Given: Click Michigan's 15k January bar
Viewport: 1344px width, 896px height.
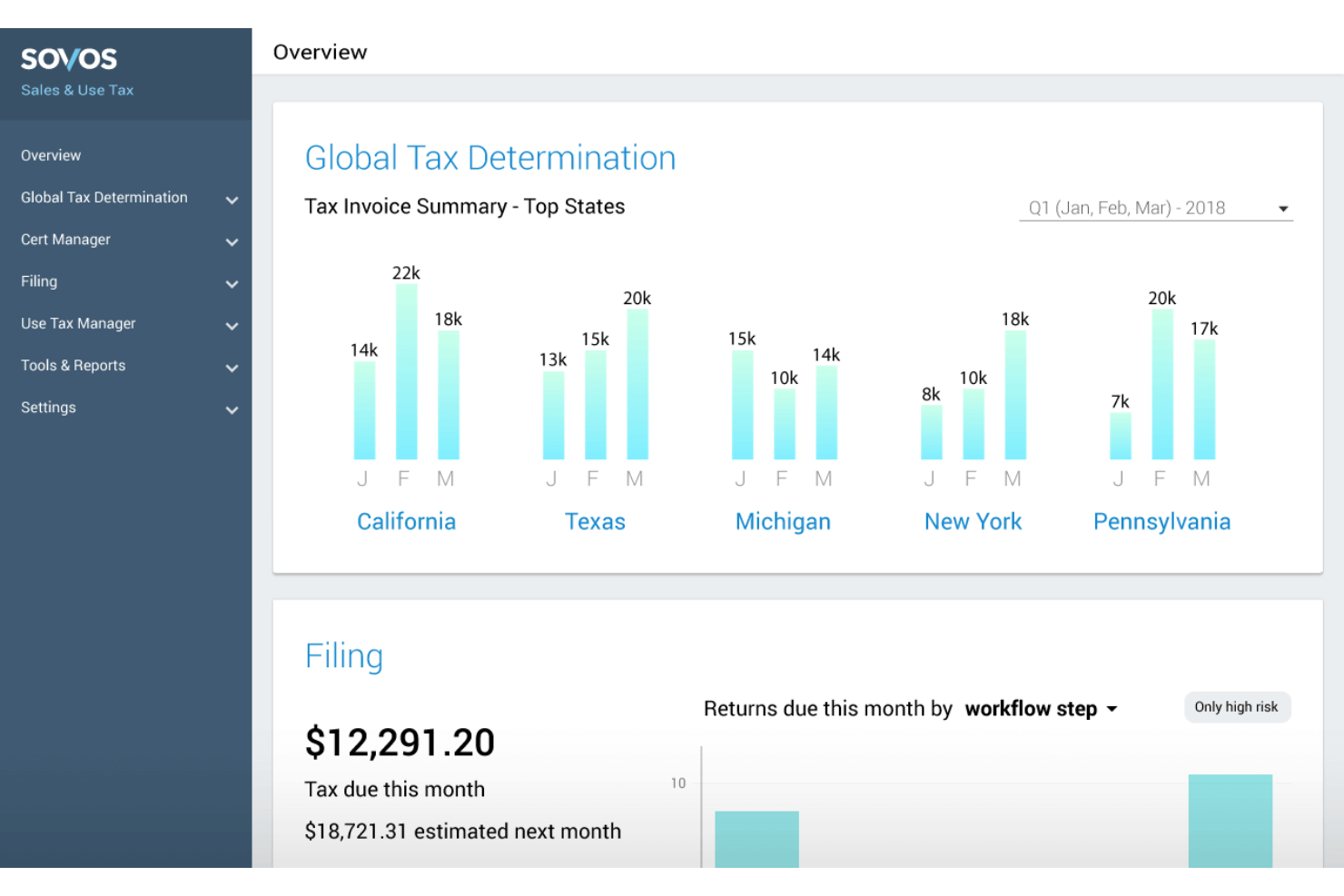Looking at the screenshot, I should [x=743, y=405].
